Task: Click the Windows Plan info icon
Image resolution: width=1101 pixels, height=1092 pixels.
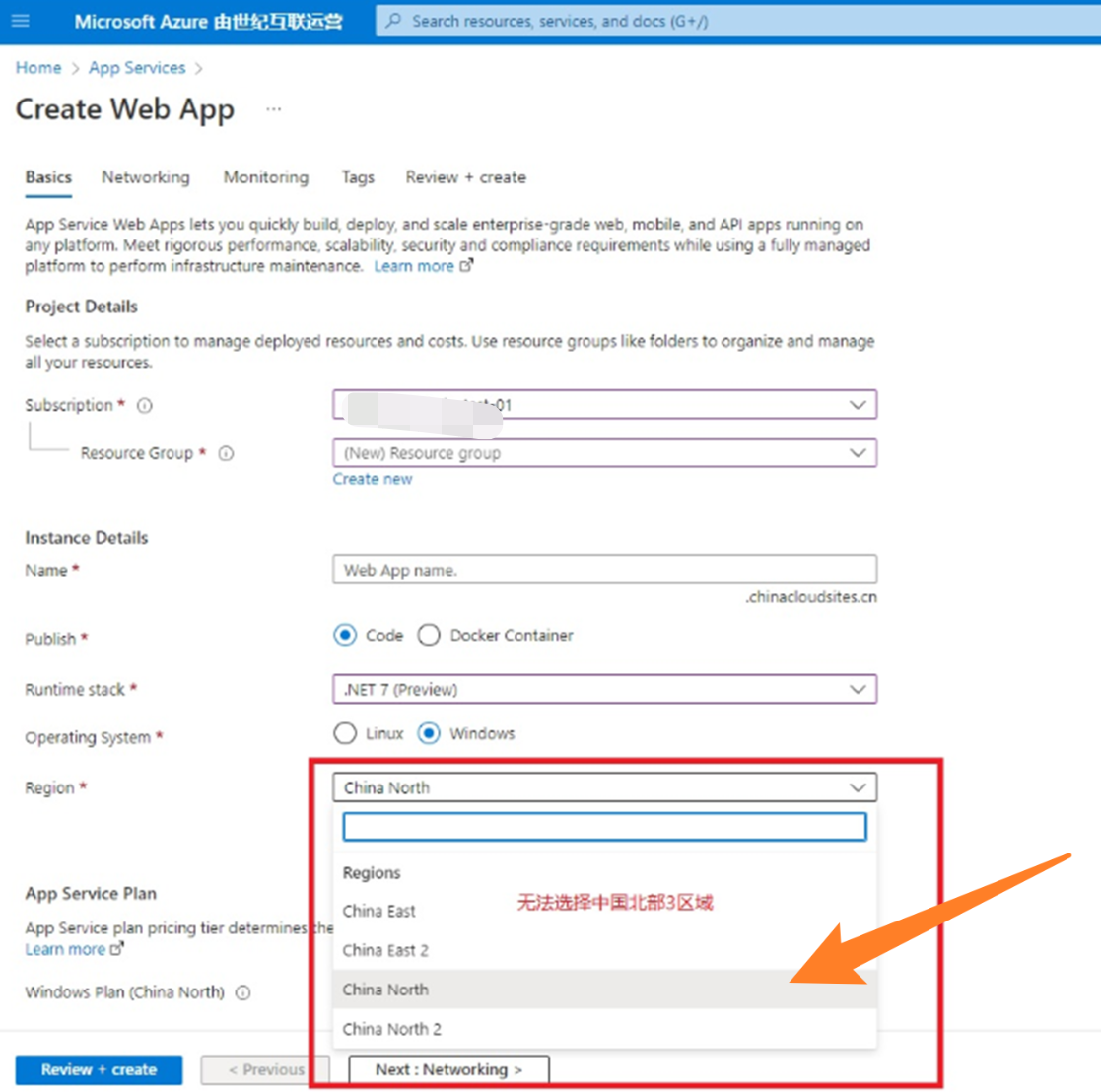Action: click(x=243, y=992)
